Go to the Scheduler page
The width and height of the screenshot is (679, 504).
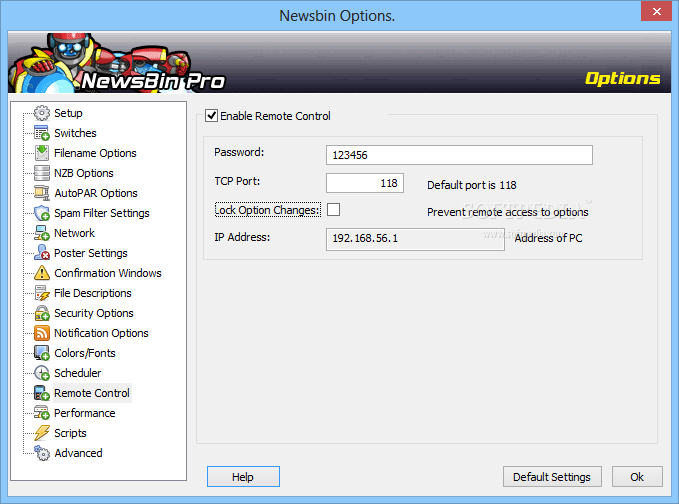click(77, 372)
